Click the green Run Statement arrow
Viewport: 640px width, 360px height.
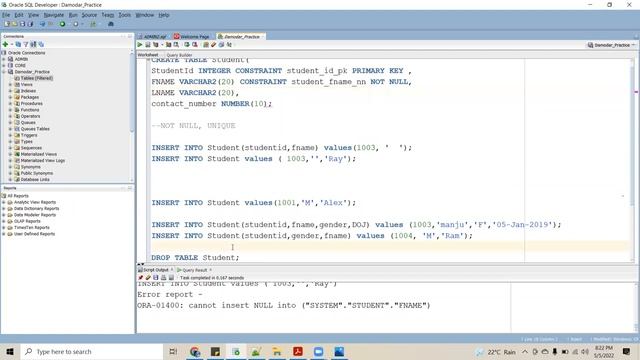140,45
